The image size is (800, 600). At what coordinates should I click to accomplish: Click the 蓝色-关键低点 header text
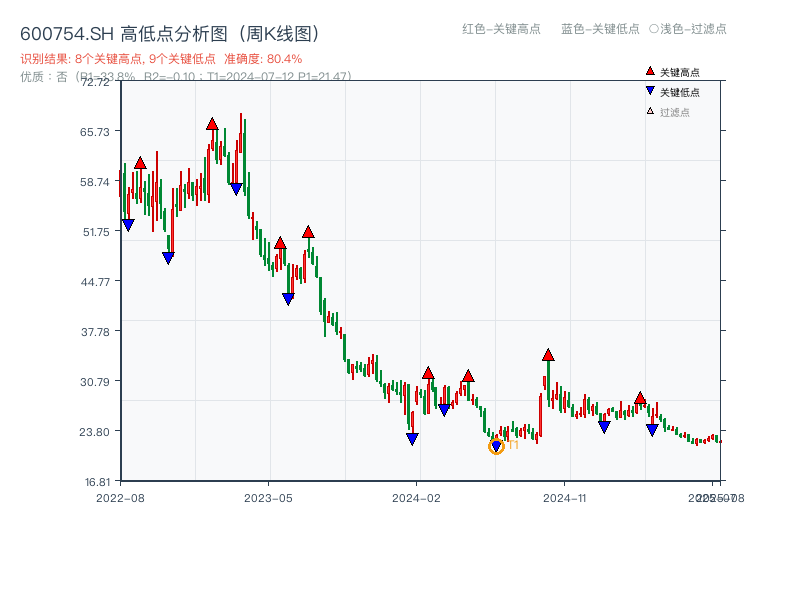(600, 29)
